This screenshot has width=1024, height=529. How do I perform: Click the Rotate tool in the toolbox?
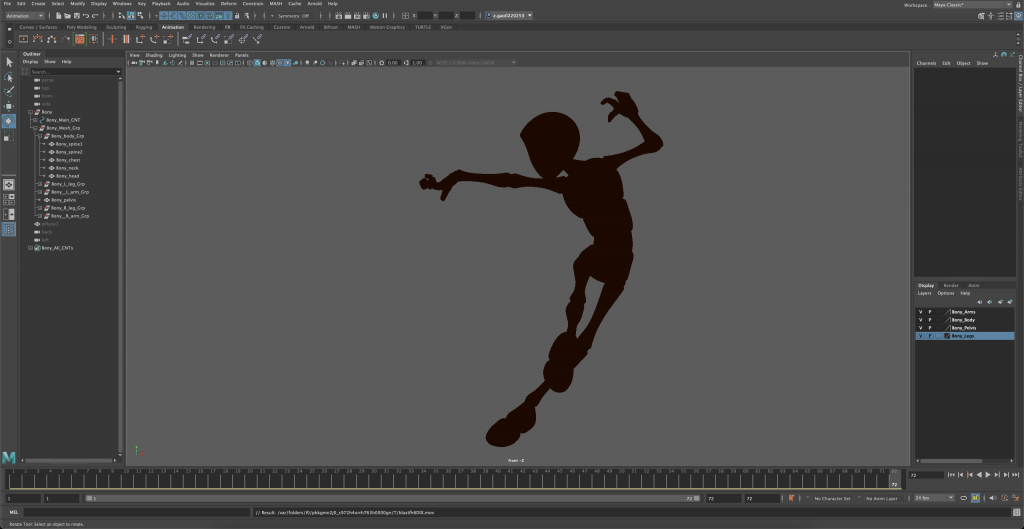[9, 121]
